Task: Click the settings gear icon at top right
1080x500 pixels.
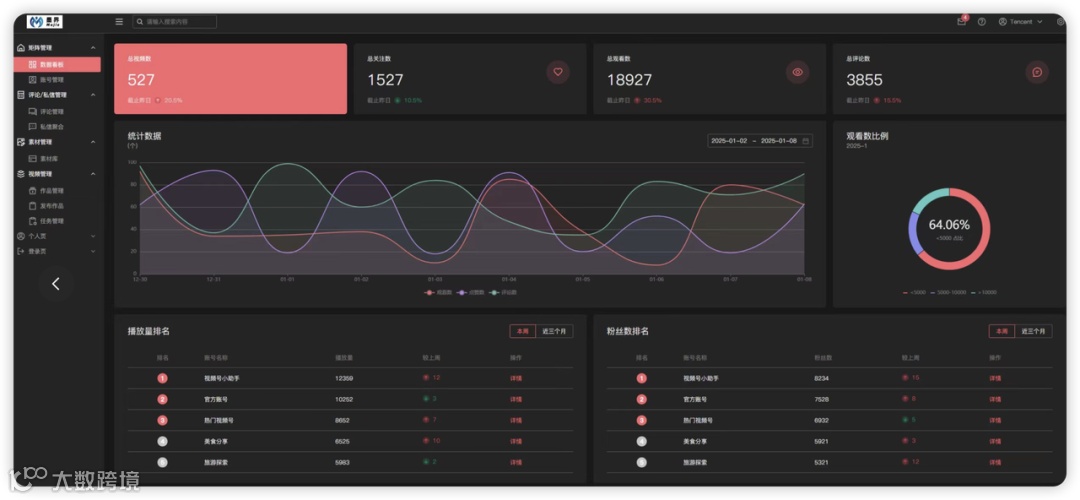Action: click(1061, 22)
